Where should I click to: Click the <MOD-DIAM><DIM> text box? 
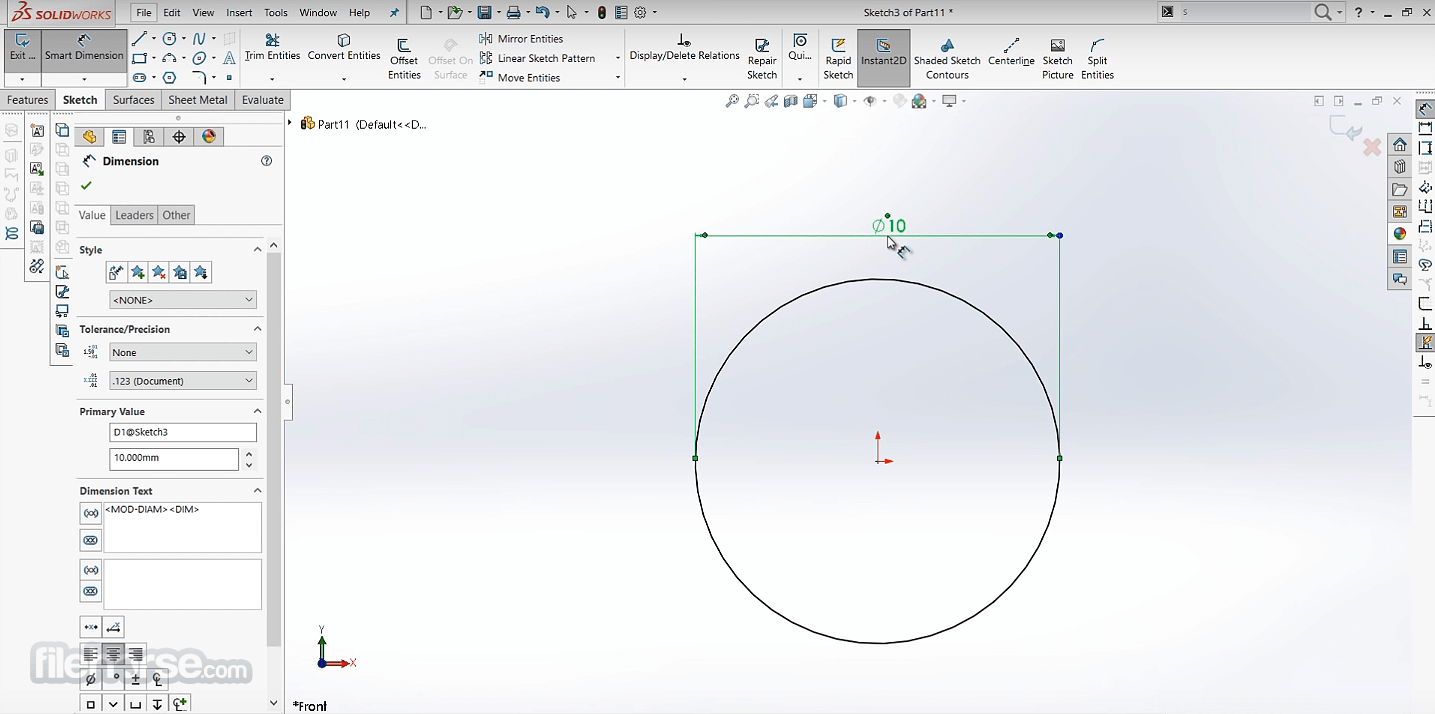pos(183,527)
